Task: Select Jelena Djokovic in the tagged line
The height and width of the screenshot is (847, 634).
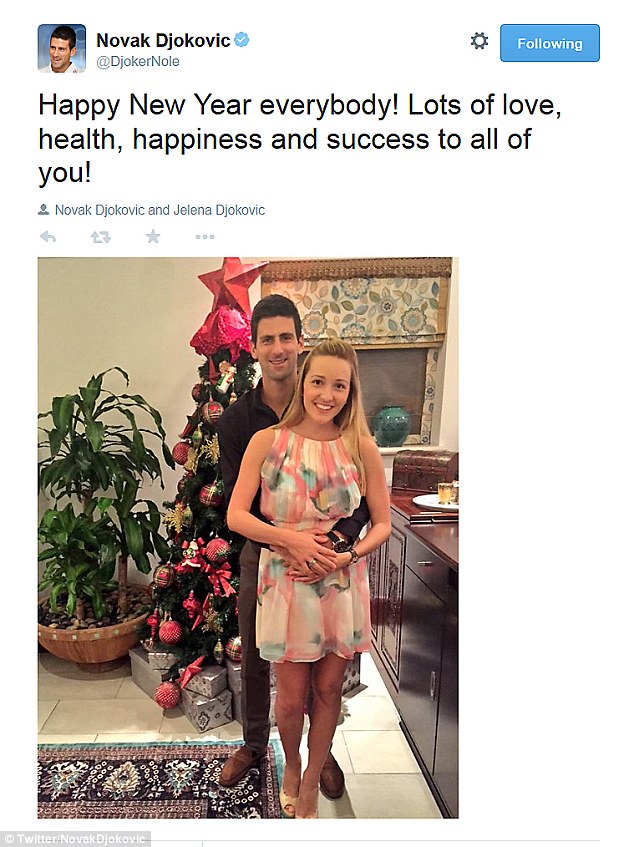Action: click(x=219, y=210)
